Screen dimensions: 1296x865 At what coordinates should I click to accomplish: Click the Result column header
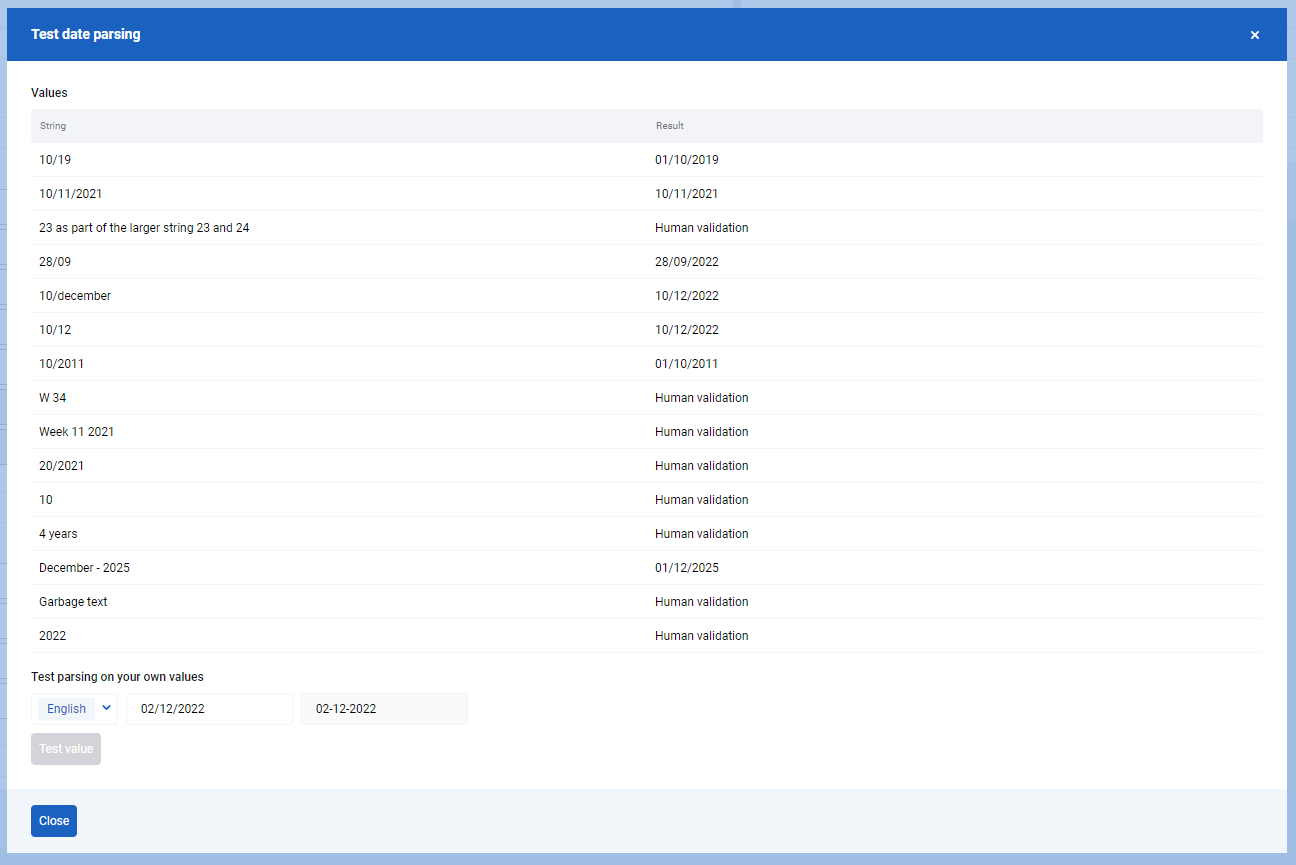pos(670,126)
